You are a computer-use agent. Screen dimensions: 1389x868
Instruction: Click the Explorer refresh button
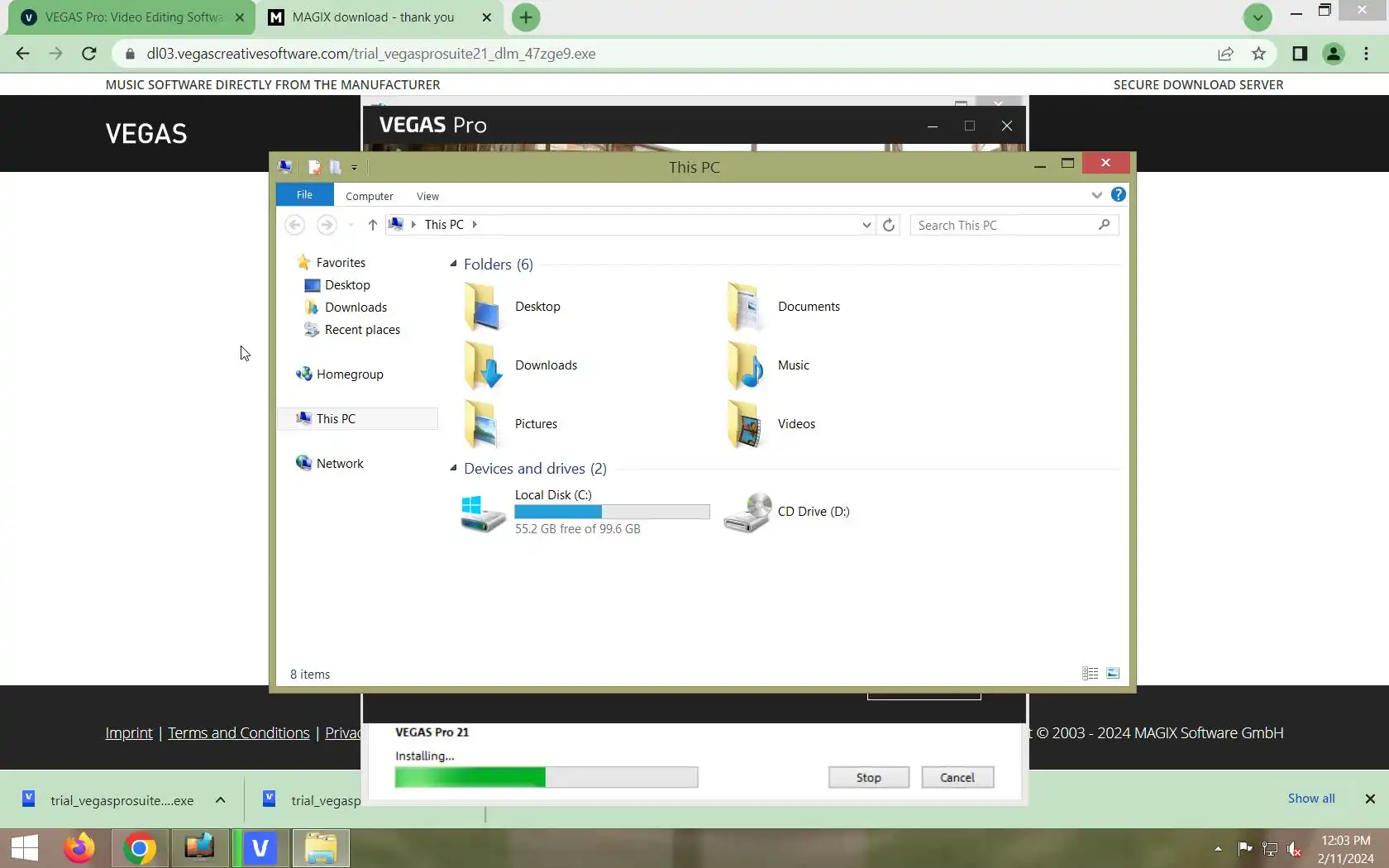point(889,225)
